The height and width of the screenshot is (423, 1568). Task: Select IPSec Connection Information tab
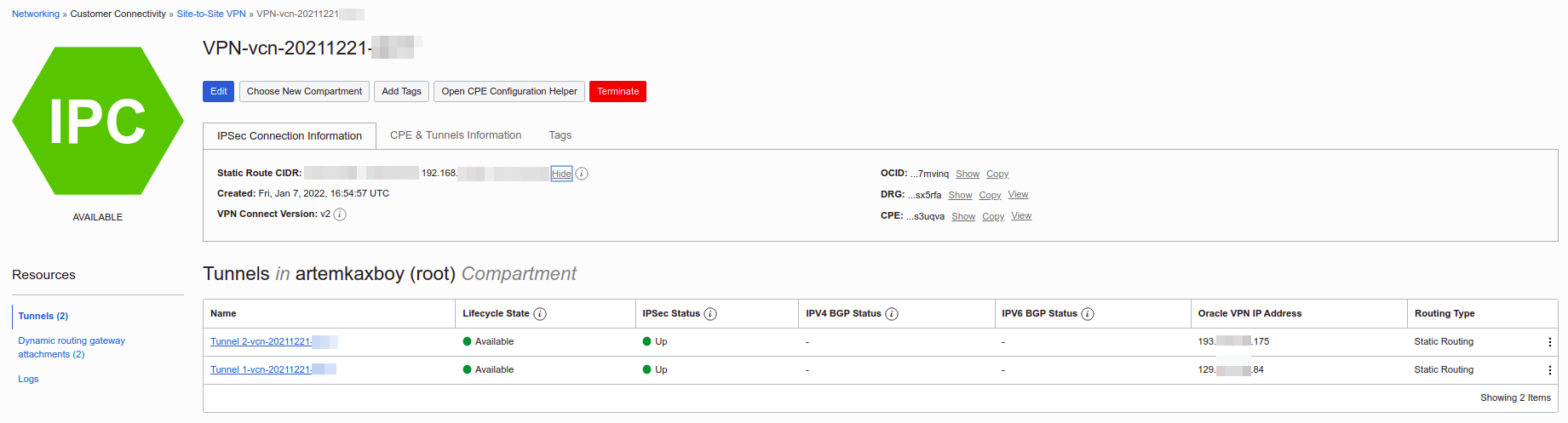click(290, 136)
